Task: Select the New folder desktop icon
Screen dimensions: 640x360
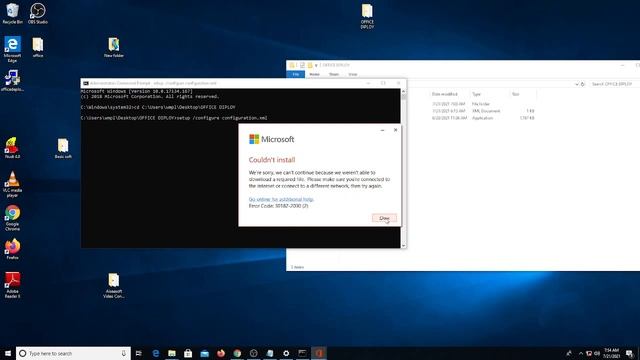Action: tap(114, 47)
